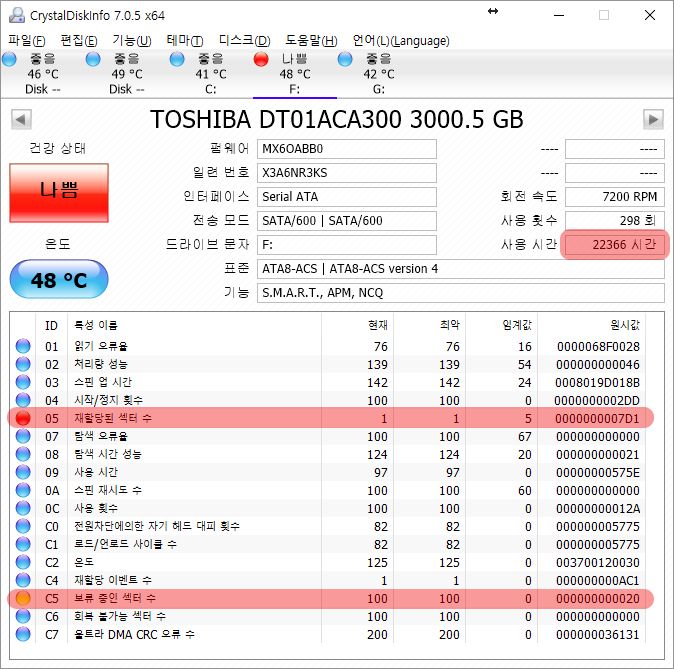Screen dimensions: 674x669
Task: Click the CrystalDiskInfo app icon in title bar
Action: (17, 15)
